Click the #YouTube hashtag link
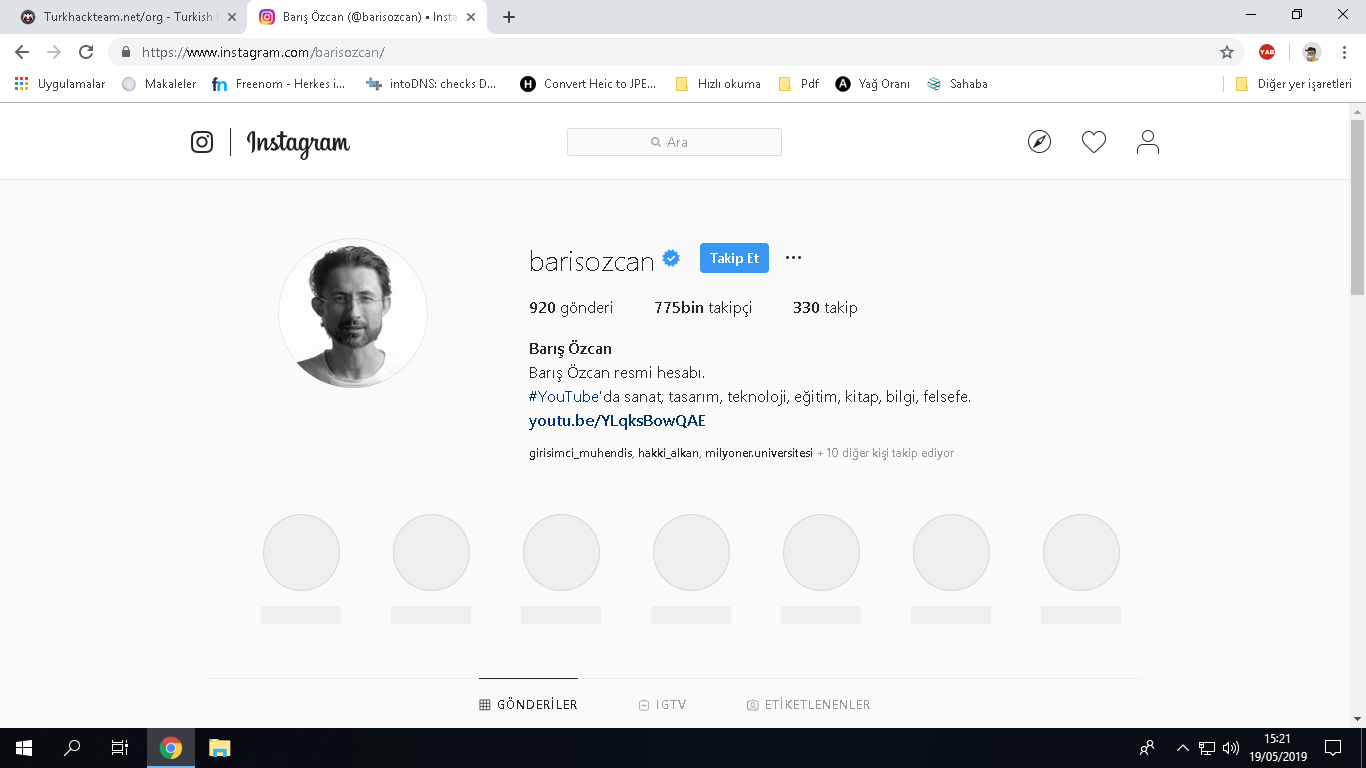Viewport: 1366px width, 768px height. tap(564, 396)
